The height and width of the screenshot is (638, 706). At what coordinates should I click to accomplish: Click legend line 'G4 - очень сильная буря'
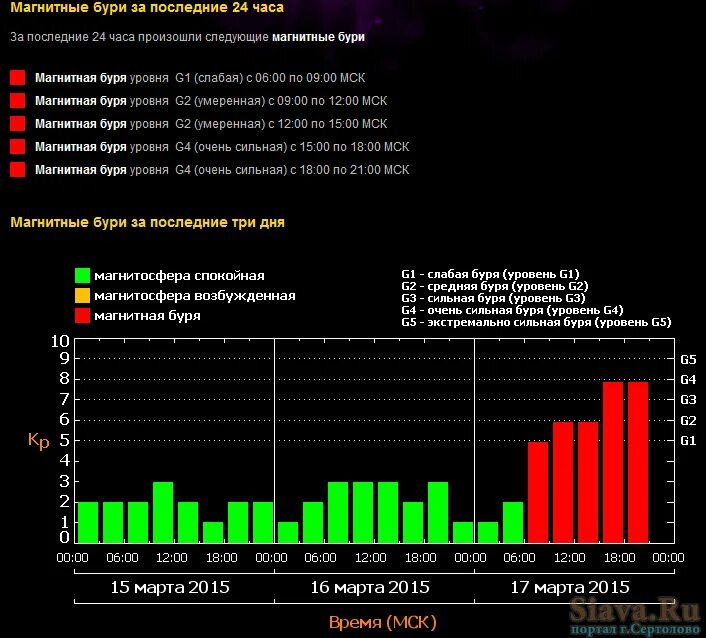512,310
